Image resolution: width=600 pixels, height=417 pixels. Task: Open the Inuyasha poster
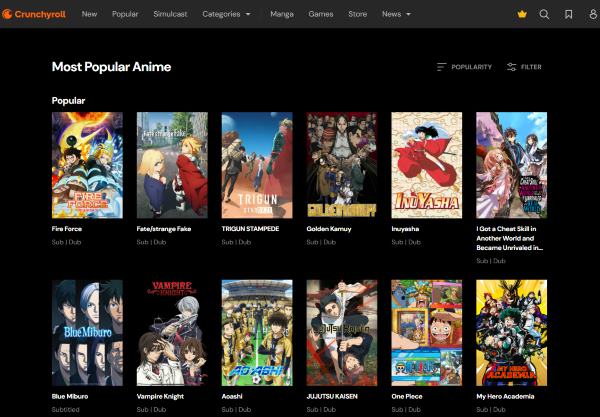(x=427, y=165)
